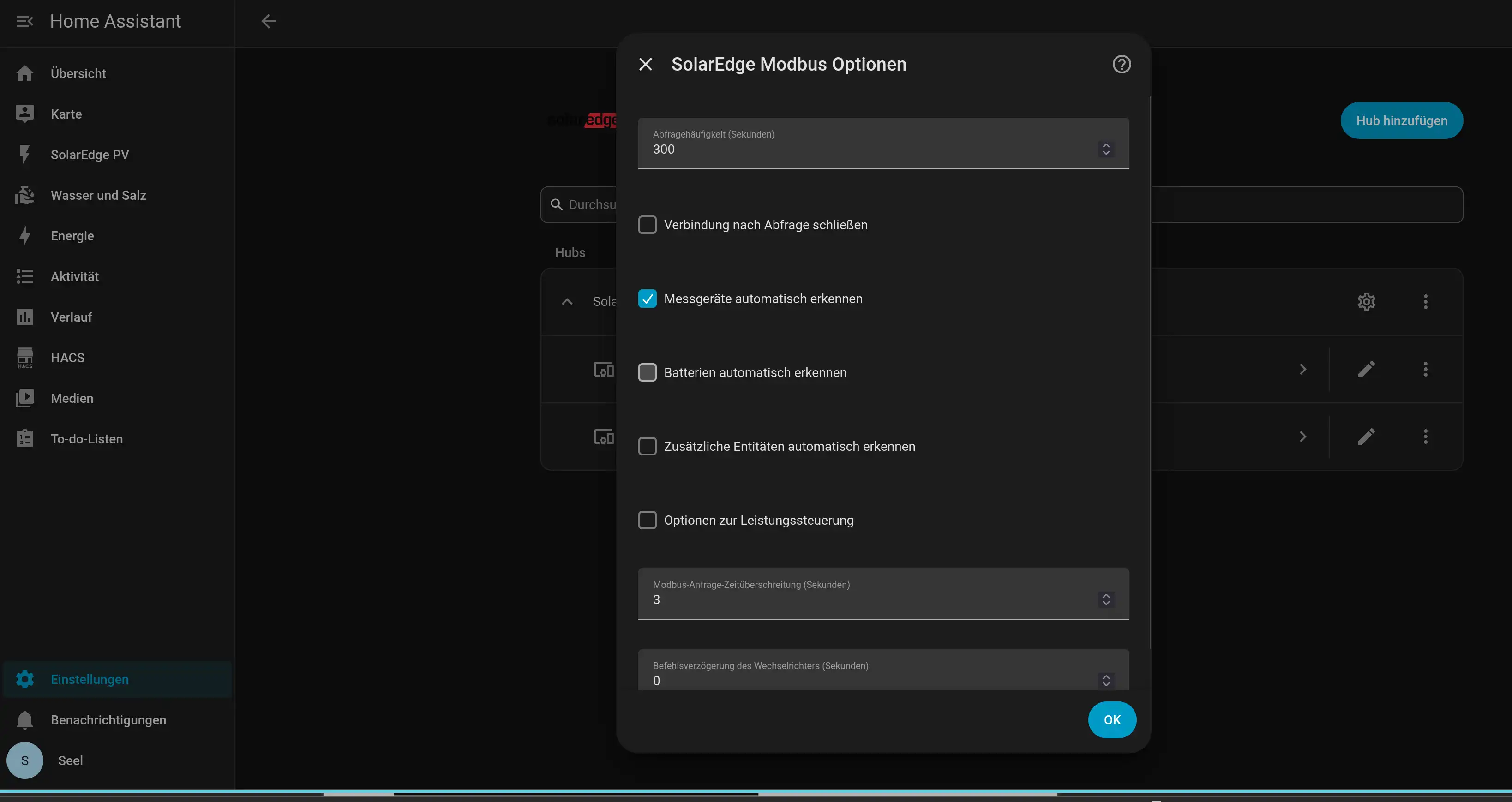1512x802 pixels.
Task: Uncheck Messgeräte automatisch erkennen
Action: click(x=647, y=299)
